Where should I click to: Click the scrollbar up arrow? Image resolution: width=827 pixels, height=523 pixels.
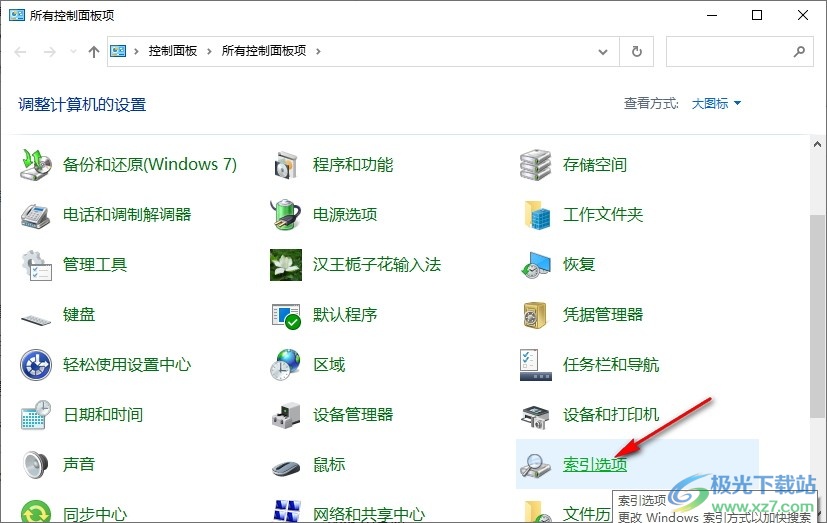(817, 144)
